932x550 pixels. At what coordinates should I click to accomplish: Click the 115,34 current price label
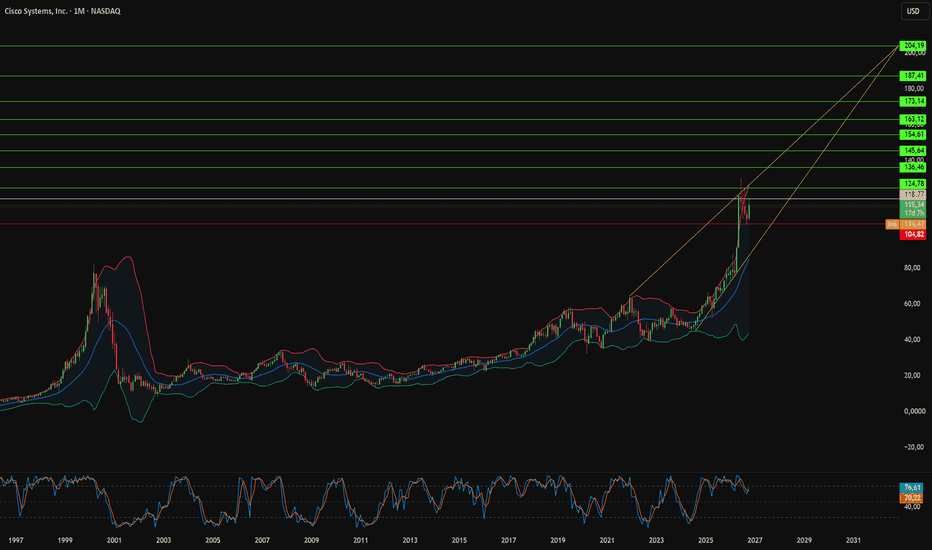click(913, 205)
